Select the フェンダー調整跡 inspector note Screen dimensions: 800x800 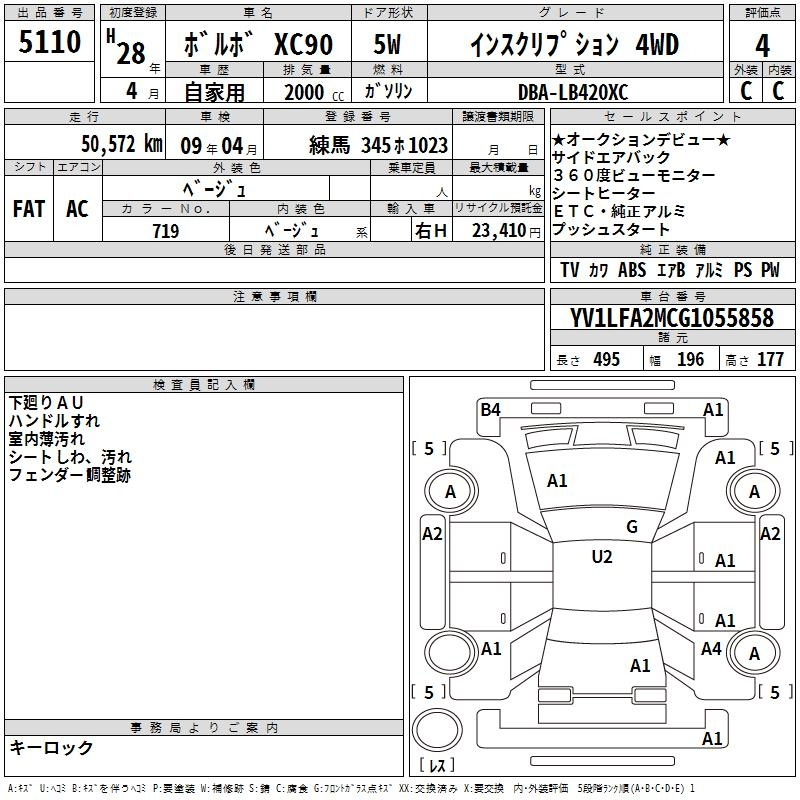(69, 475)
